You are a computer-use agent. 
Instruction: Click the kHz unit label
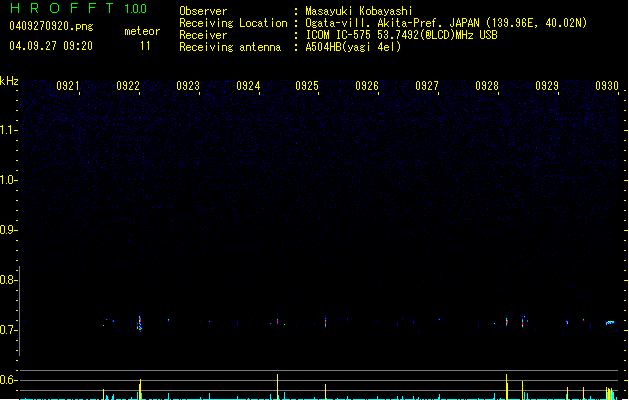click(x=9, y=81)
